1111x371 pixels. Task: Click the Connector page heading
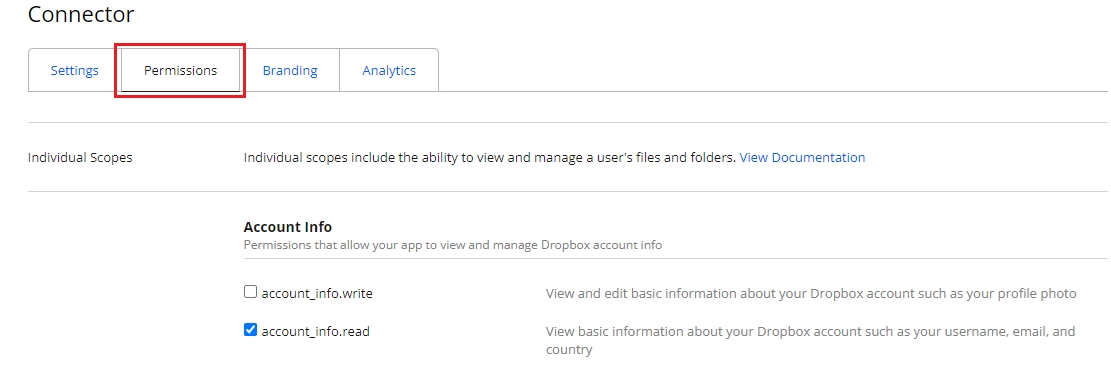coord(81,14)
